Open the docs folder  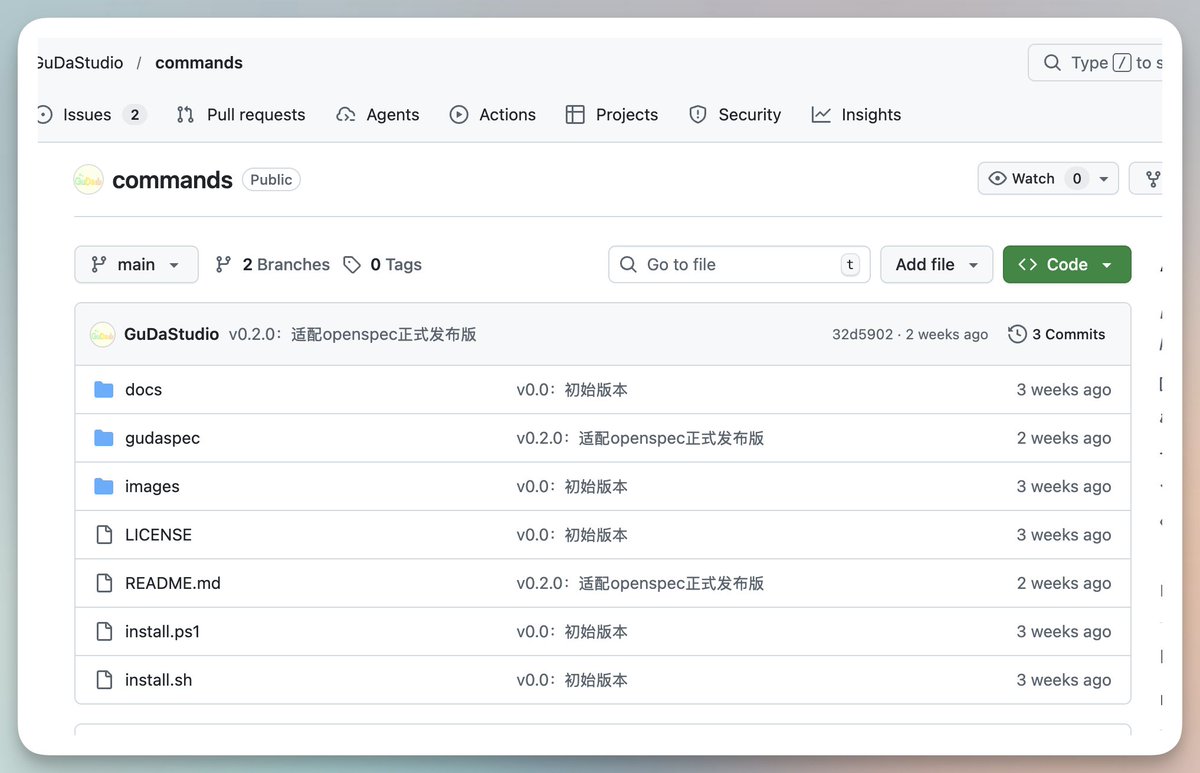143,390
